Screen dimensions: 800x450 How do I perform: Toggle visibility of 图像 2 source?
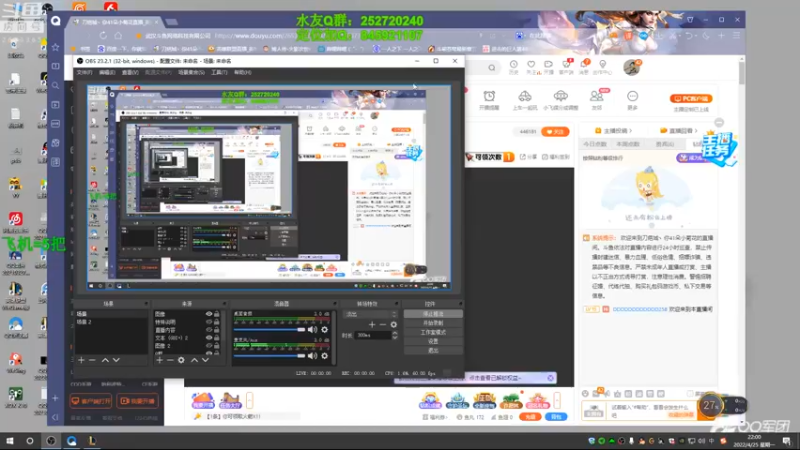(209, 346)
